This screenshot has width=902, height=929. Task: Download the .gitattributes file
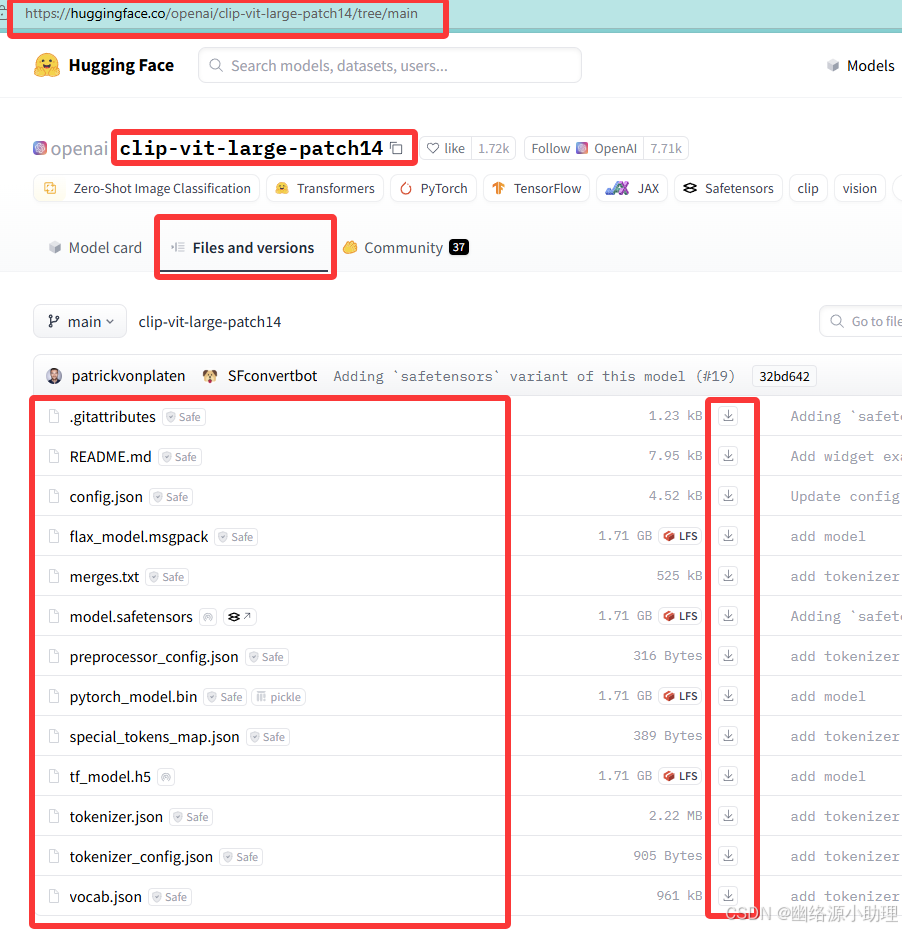728,416
